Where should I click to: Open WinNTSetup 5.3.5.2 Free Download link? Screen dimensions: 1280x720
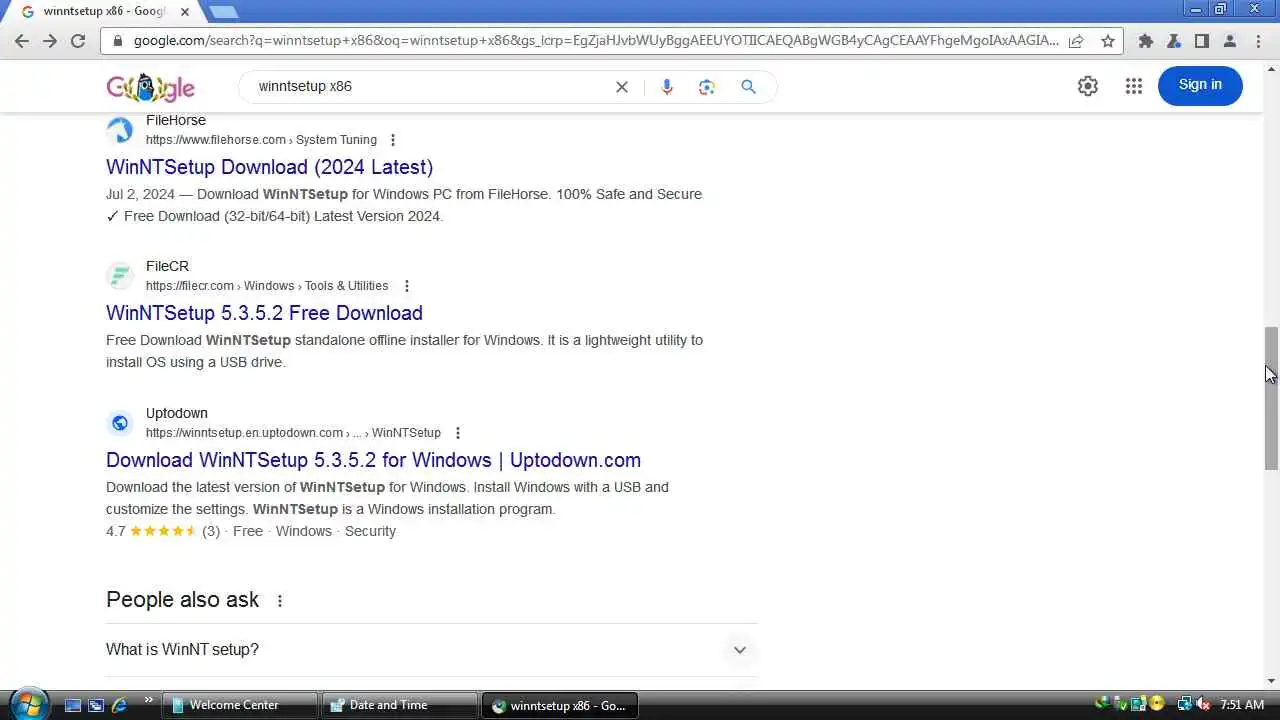(x=264, y=313)
